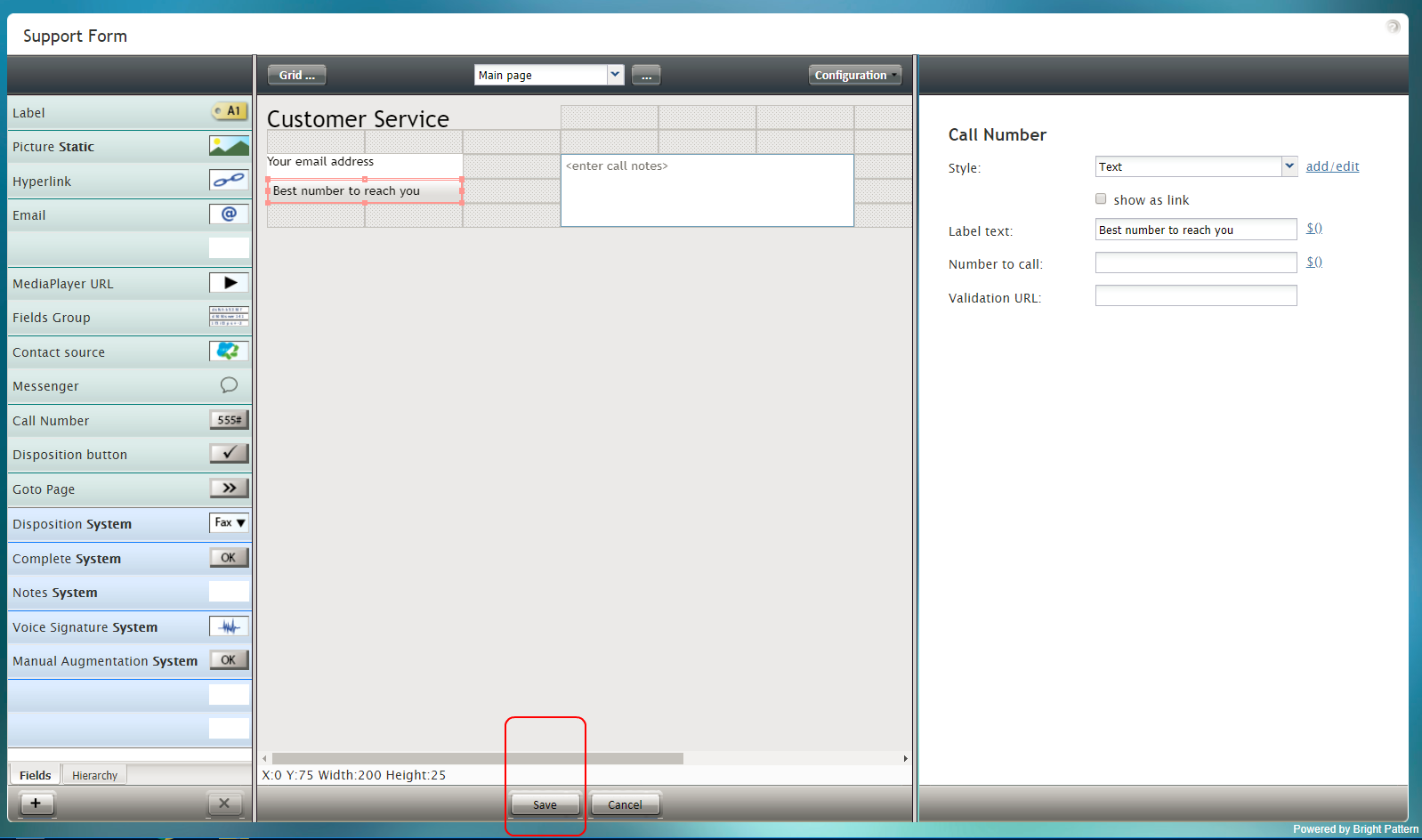Select the Notes System row text

click(x=55, y=593)
